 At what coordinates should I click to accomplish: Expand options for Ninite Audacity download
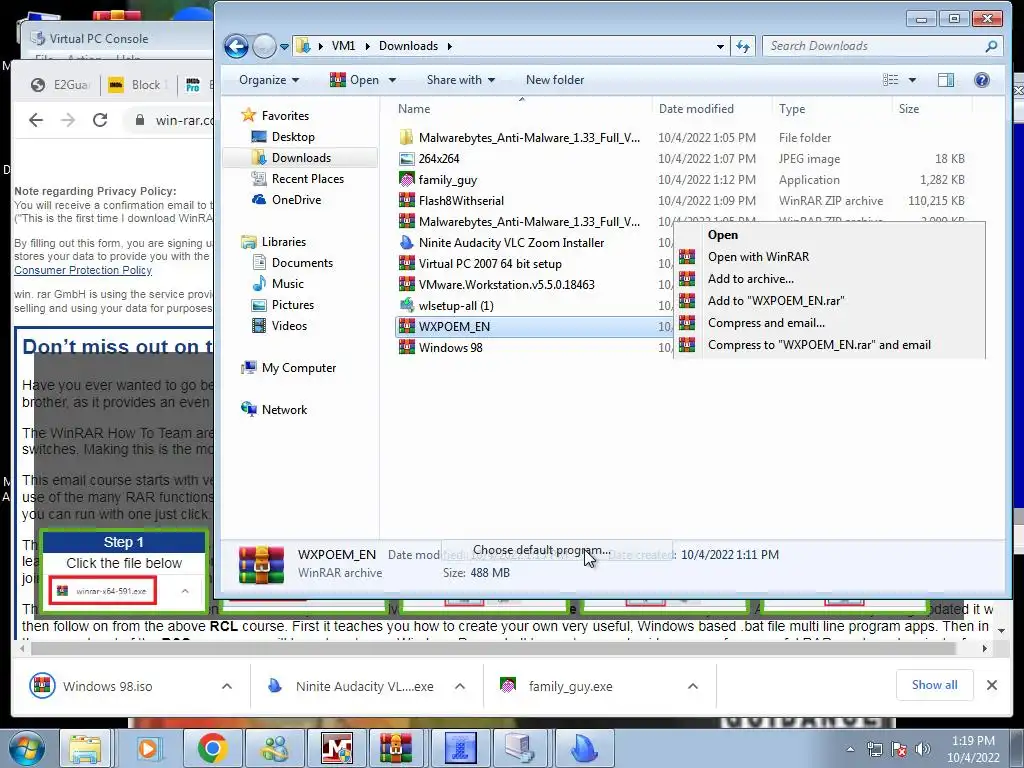coord(460,686)
